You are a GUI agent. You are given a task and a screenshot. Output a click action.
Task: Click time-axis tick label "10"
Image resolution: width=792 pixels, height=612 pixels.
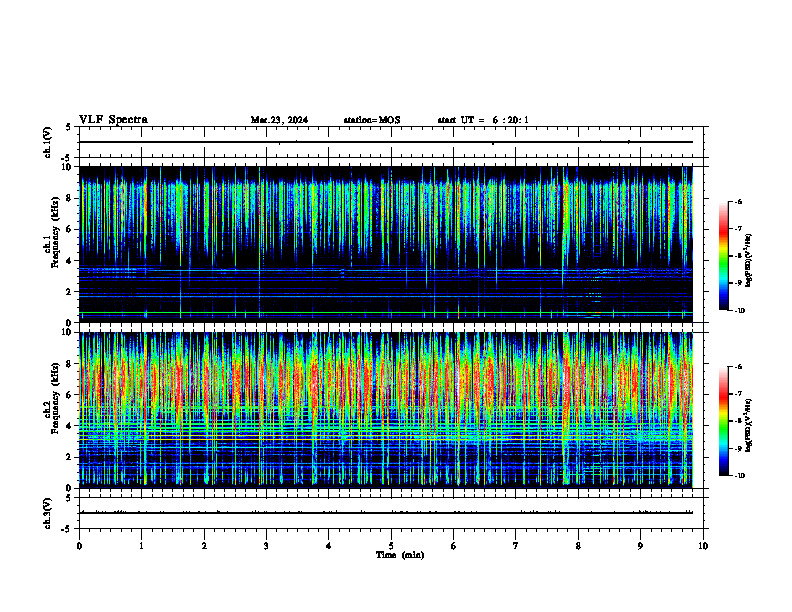pyautogui.click(x=703, y=546)
